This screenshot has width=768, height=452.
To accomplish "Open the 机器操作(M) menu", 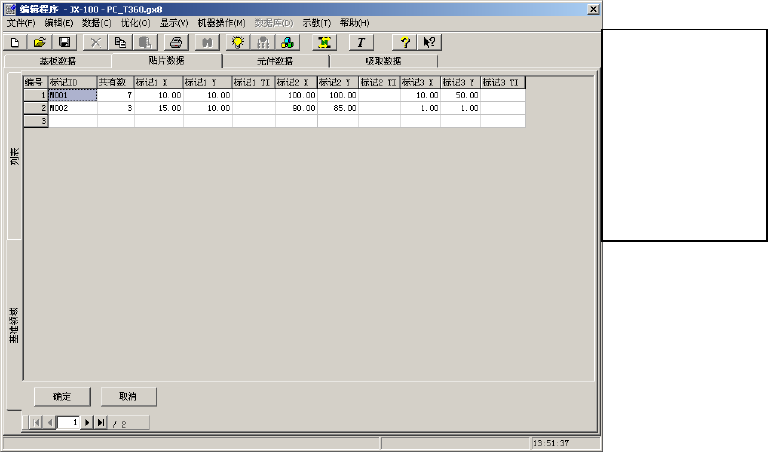I will [x=221, y=23].
